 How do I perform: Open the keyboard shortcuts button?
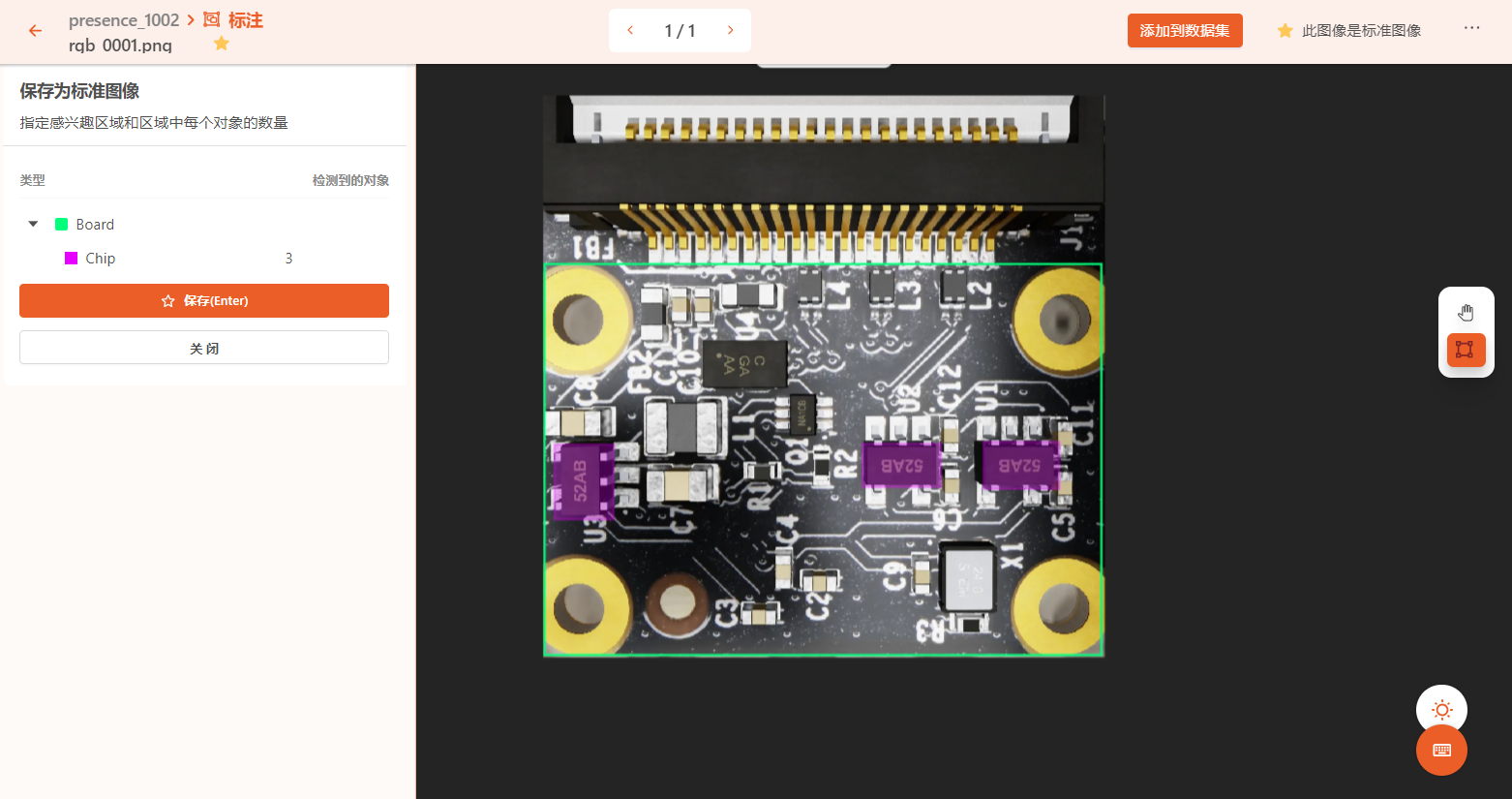coord(1441,751)
